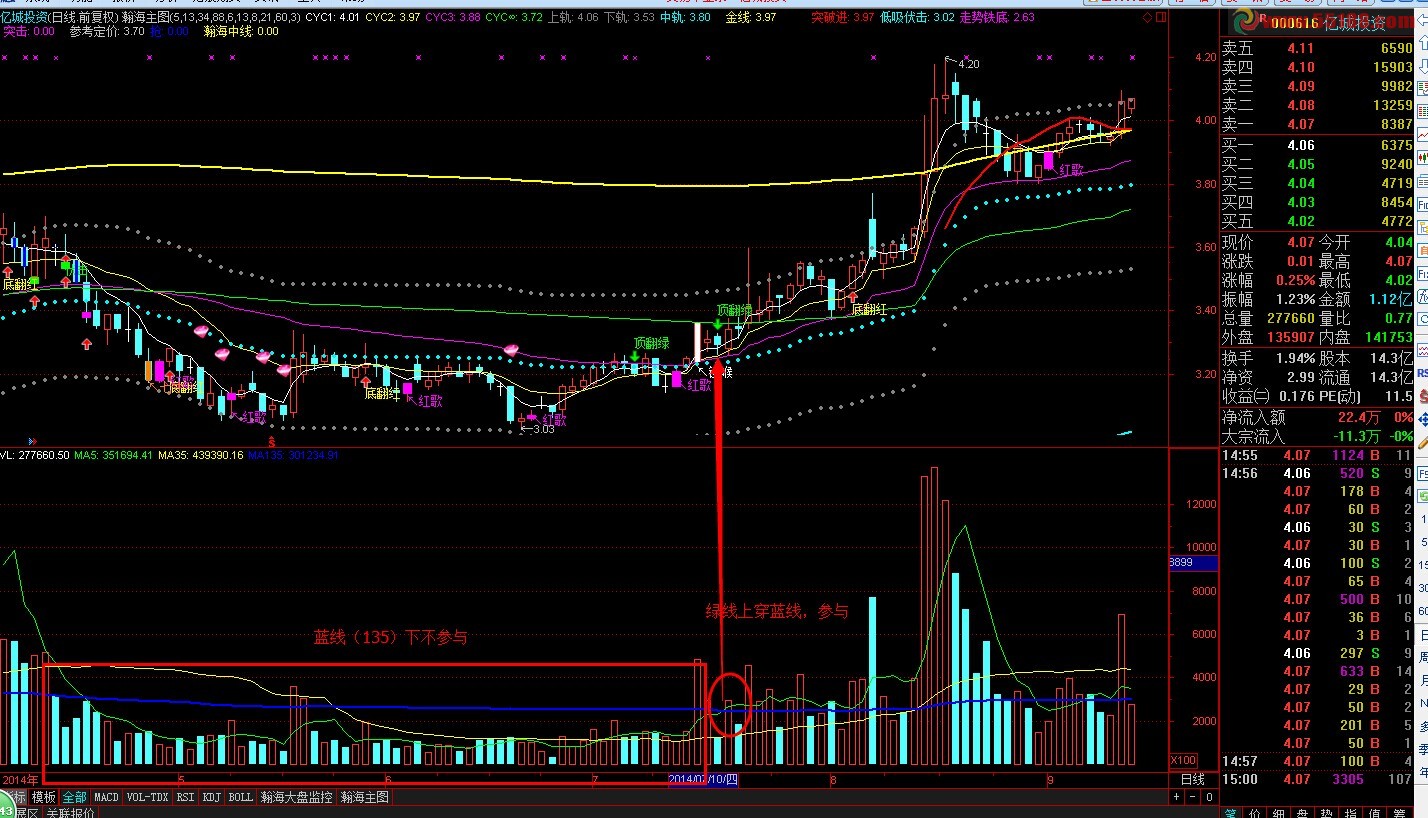This screenshot has width=1428, height=818.
Task: Click the MA35: 439390.16 volume label
Action: pos(202,455)
